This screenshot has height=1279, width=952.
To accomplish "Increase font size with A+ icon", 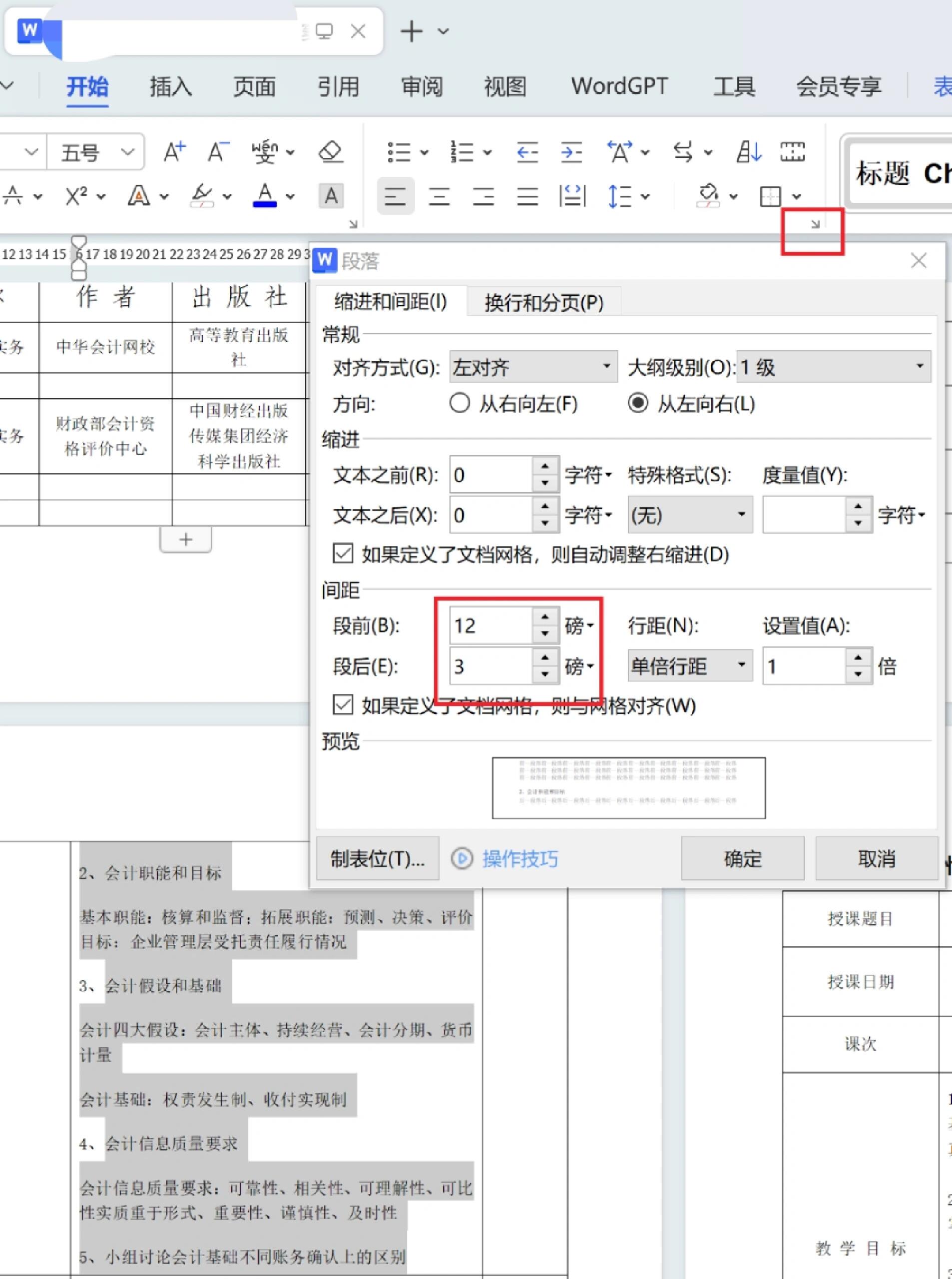I will coord(175,152).
